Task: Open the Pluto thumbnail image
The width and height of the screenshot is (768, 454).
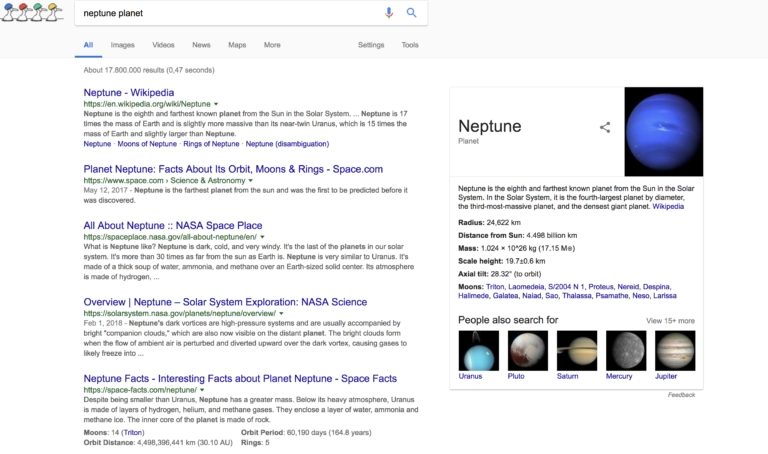Action: click(528, 350)
